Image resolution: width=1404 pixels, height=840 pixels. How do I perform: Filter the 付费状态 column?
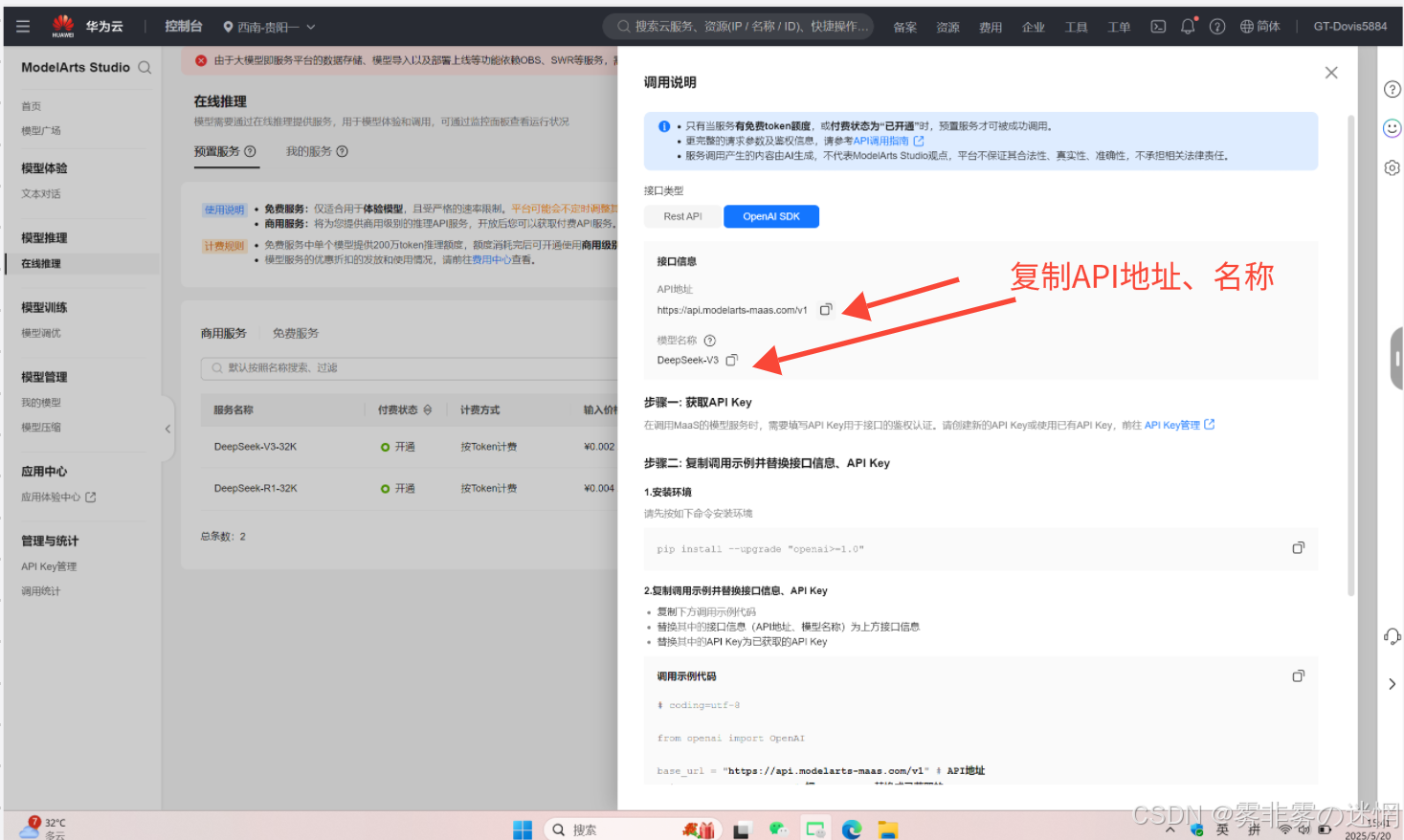coord(428,409)
